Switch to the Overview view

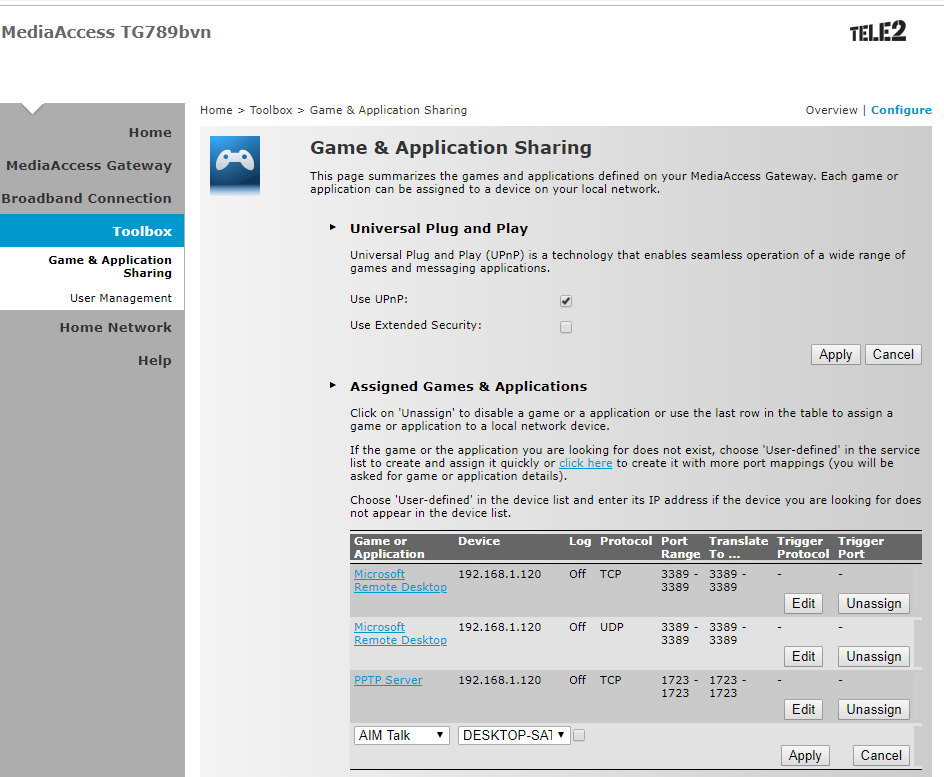click(x=831, y=110)
